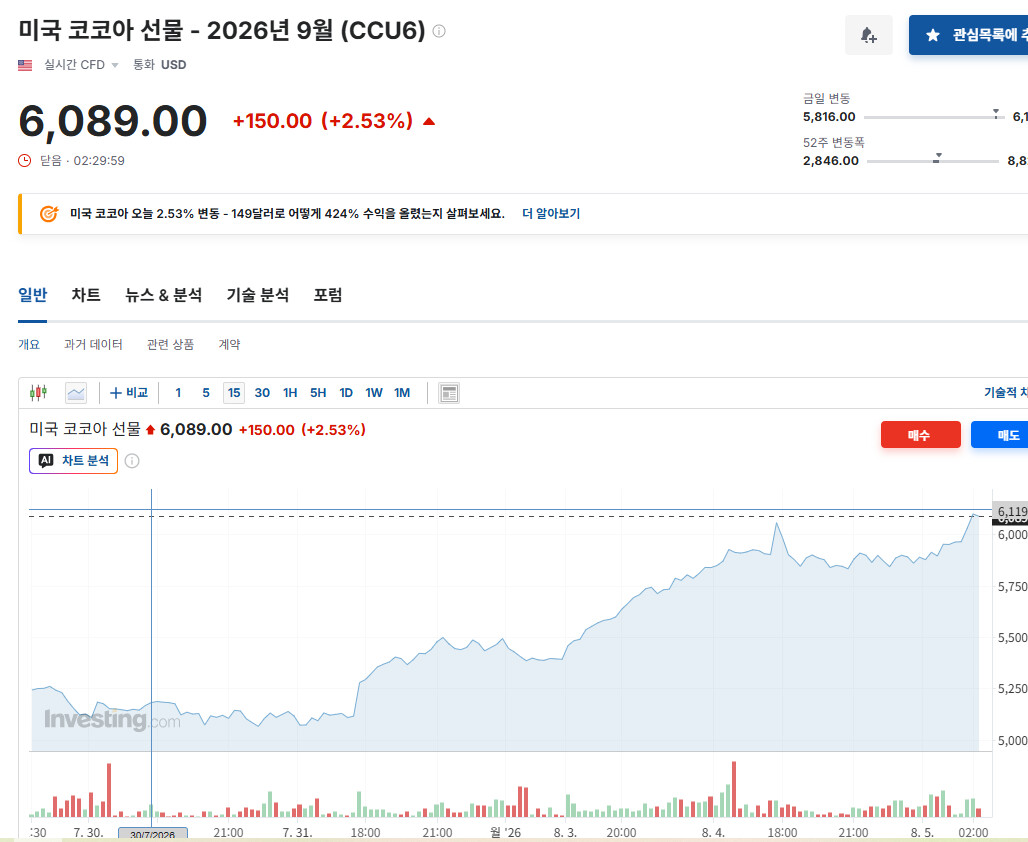Click info icon beside AI 차트 분석
This screenshot has height=842, width=1028.
132,461
